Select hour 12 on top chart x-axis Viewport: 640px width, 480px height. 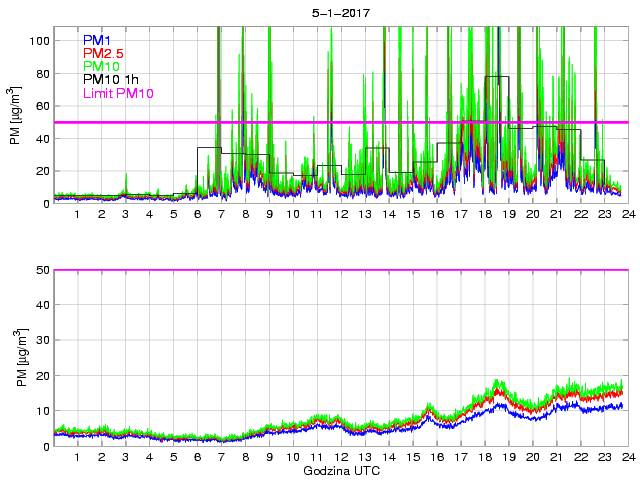tap(341, 214)
